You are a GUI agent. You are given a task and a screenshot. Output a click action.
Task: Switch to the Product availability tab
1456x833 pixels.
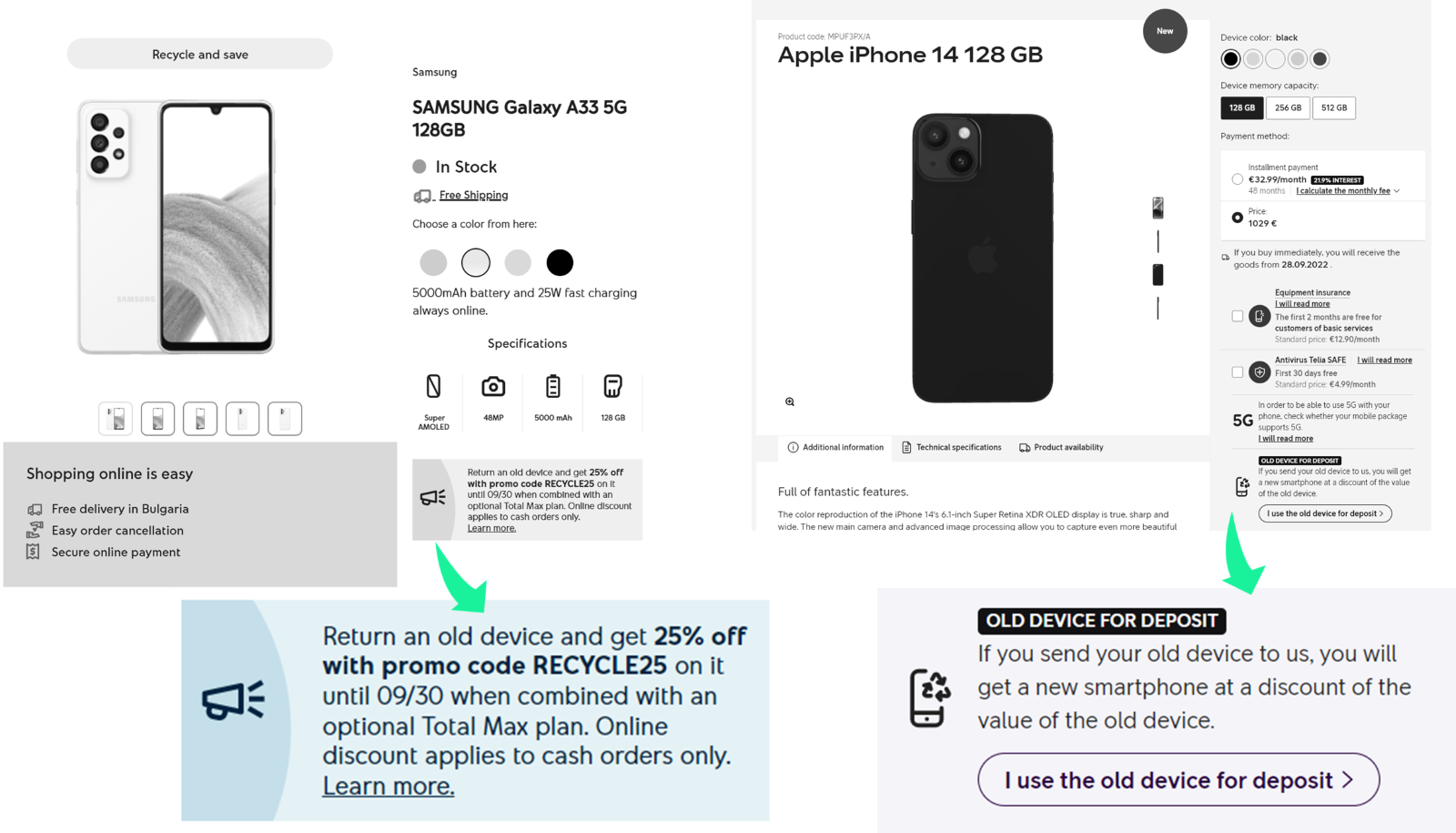click(1062, 447)
